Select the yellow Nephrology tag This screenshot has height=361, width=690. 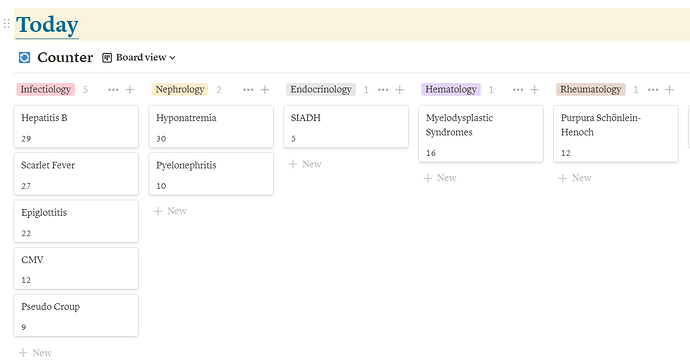180,89
